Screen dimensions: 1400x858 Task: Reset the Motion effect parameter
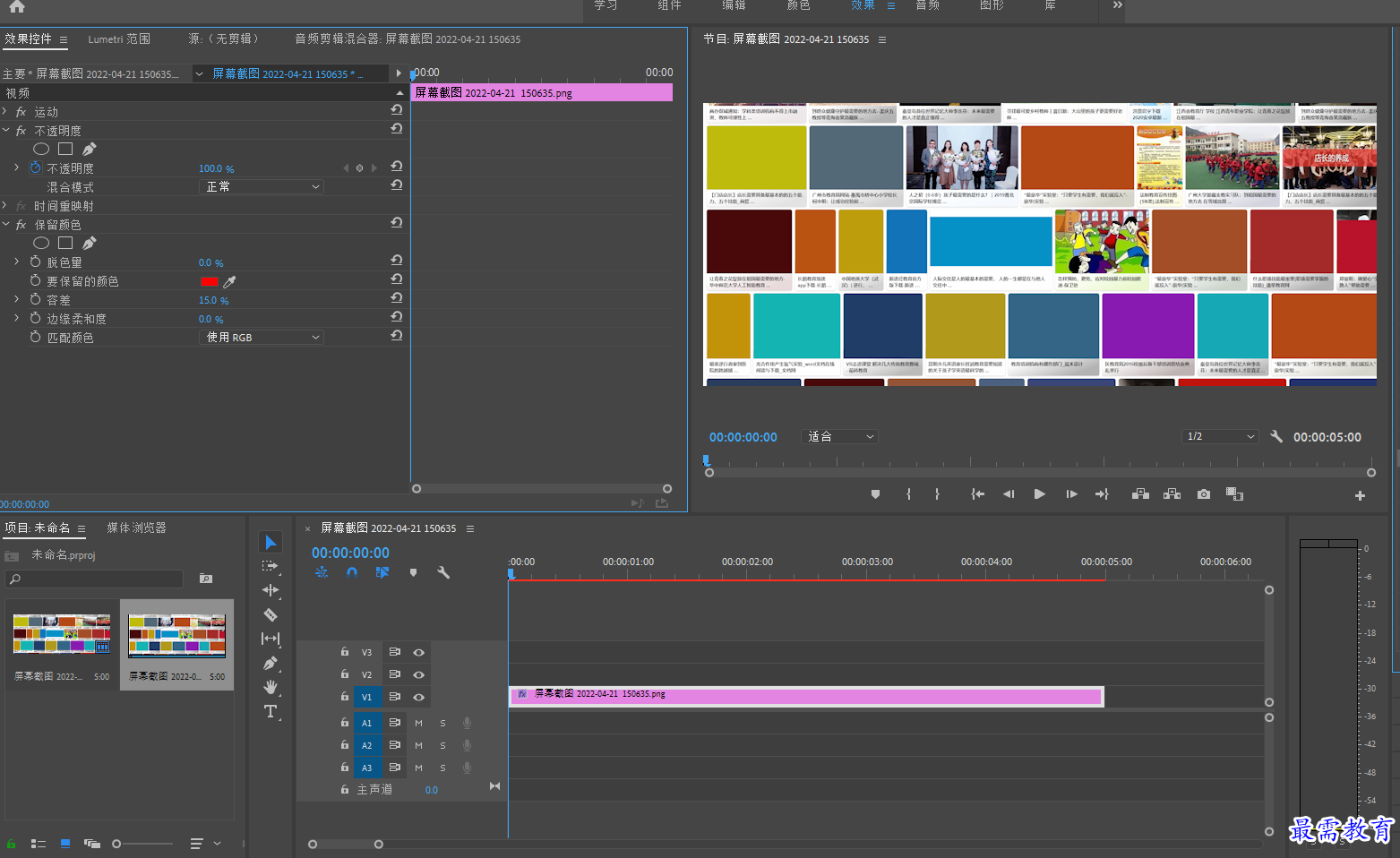pyautogui.click(x=396, y=109)
